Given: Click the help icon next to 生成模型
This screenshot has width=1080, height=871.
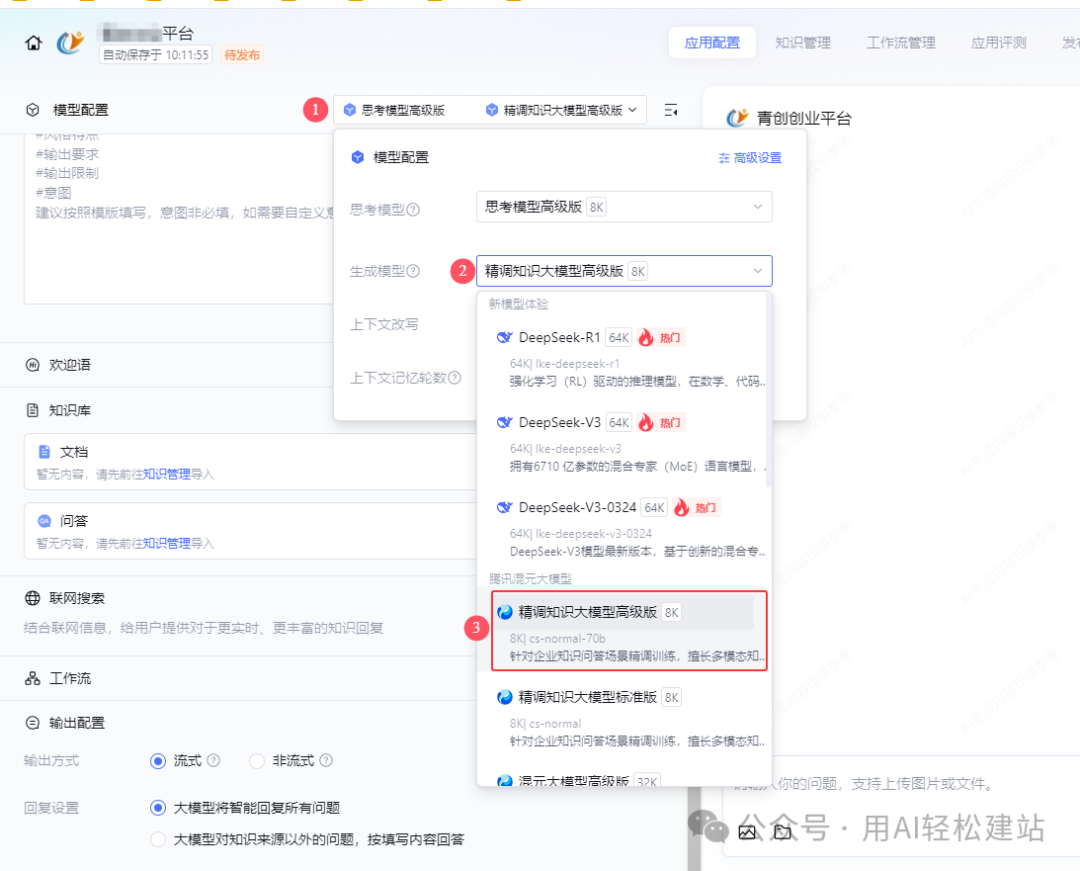Looking at the screenshot, I should click(413, 271).
